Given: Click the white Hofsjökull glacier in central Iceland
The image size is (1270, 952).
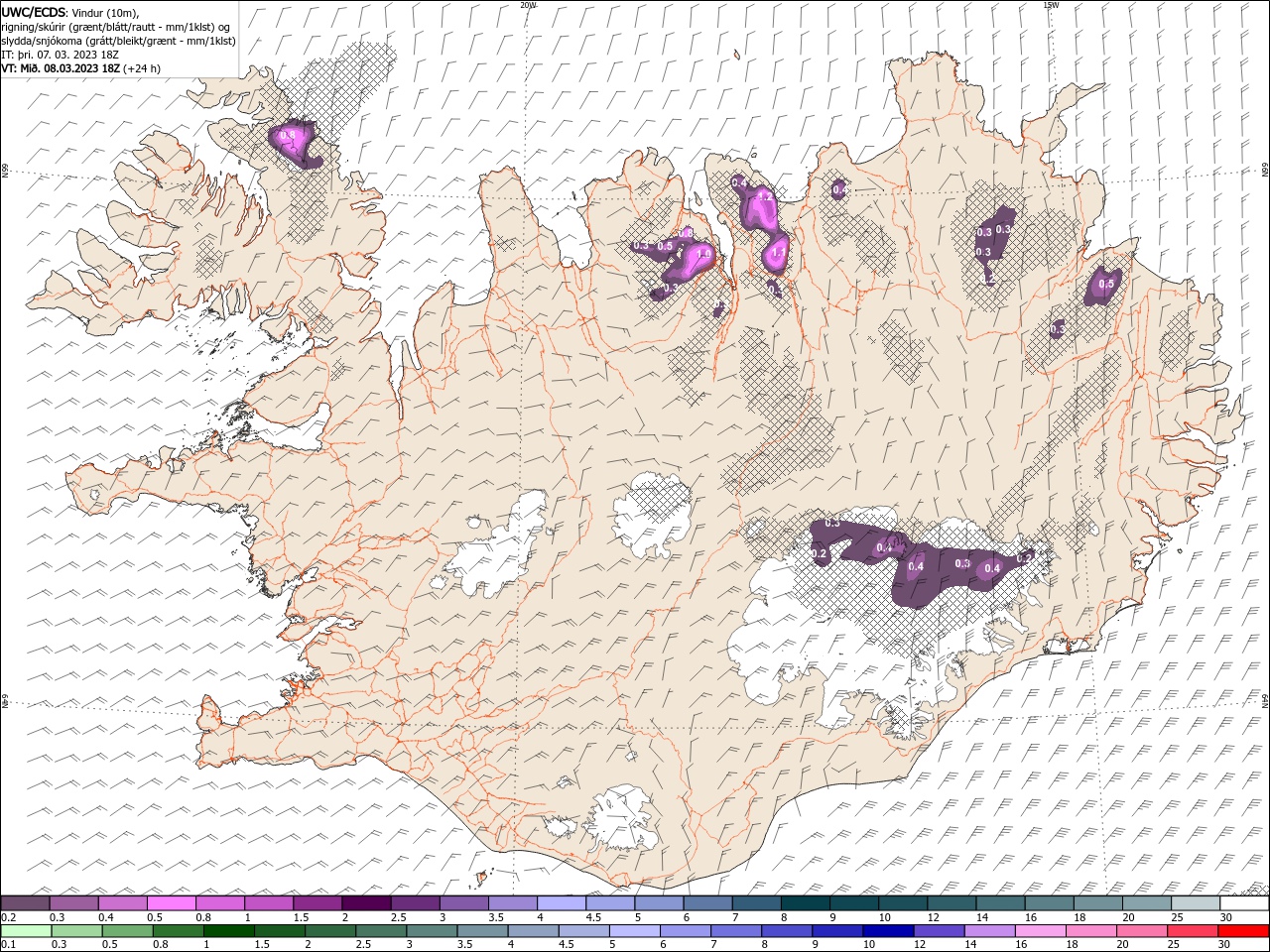Looking at the screenshot, I should tap(651, 513).
